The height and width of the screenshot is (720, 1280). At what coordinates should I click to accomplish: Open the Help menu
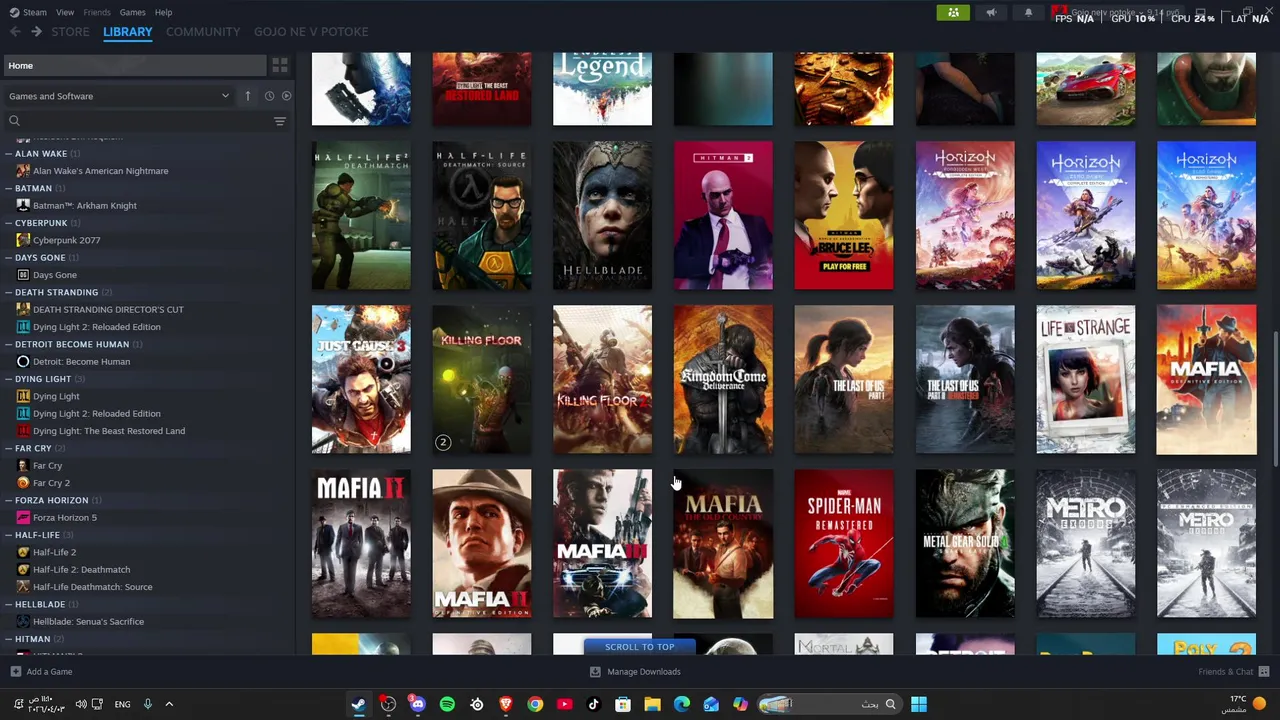163,12
